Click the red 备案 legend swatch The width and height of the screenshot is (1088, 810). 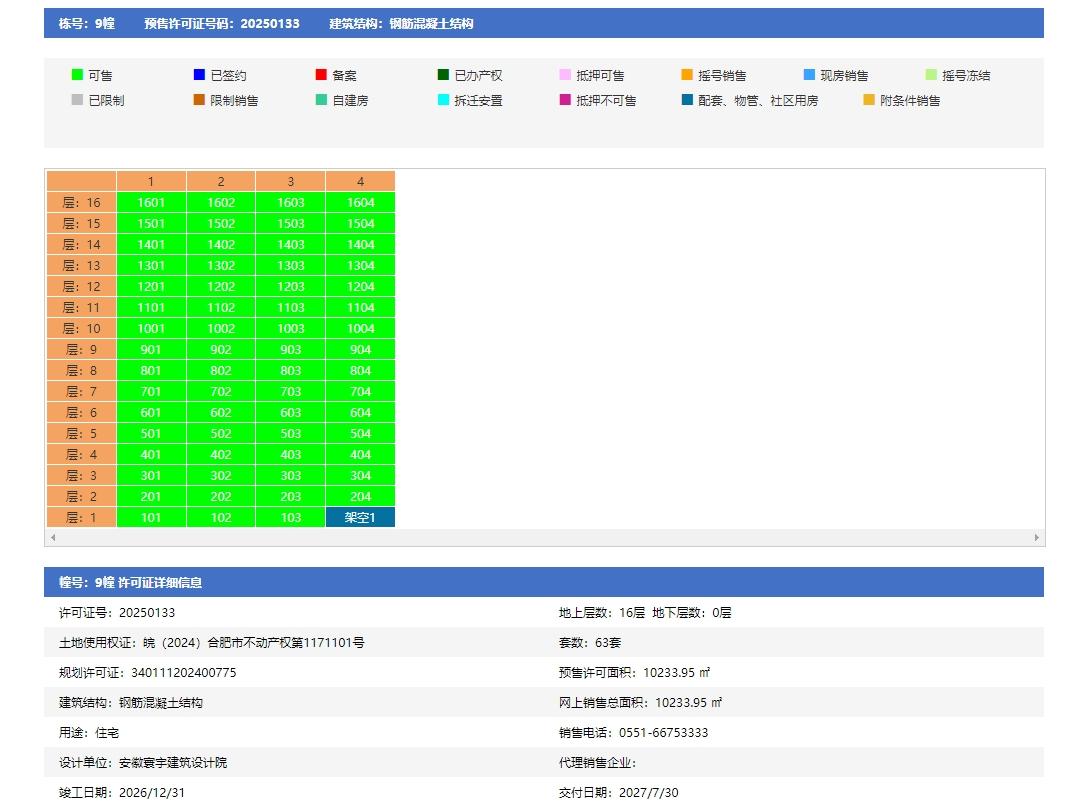[321, 74]
